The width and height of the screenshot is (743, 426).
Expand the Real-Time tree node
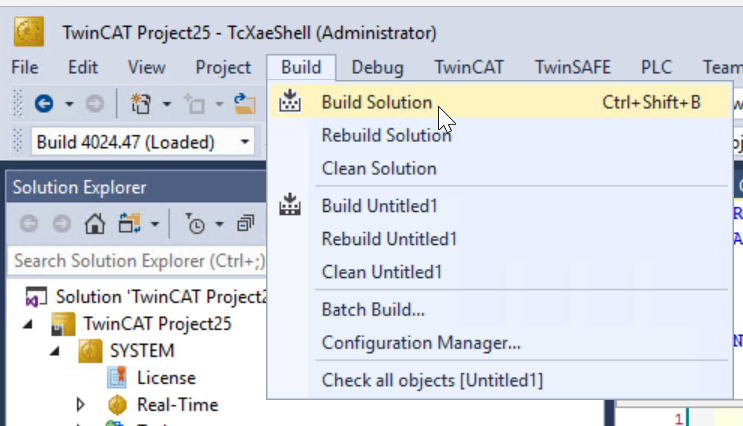(80, 405)
